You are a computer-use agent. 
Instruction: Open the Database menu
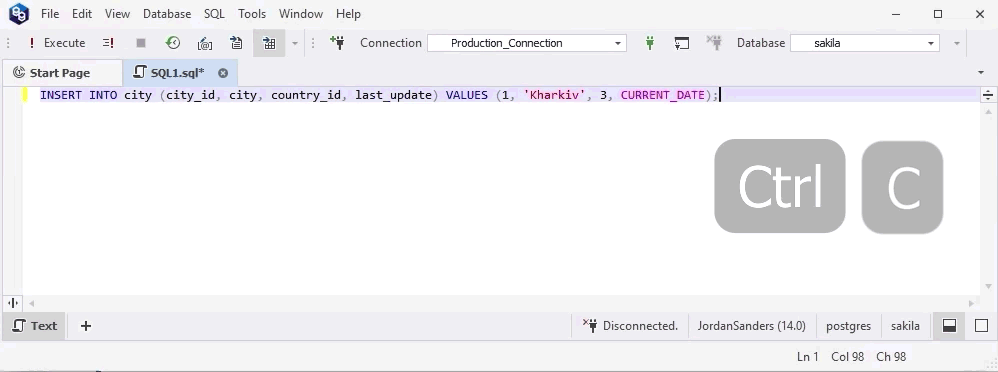[x=167, y=13]
